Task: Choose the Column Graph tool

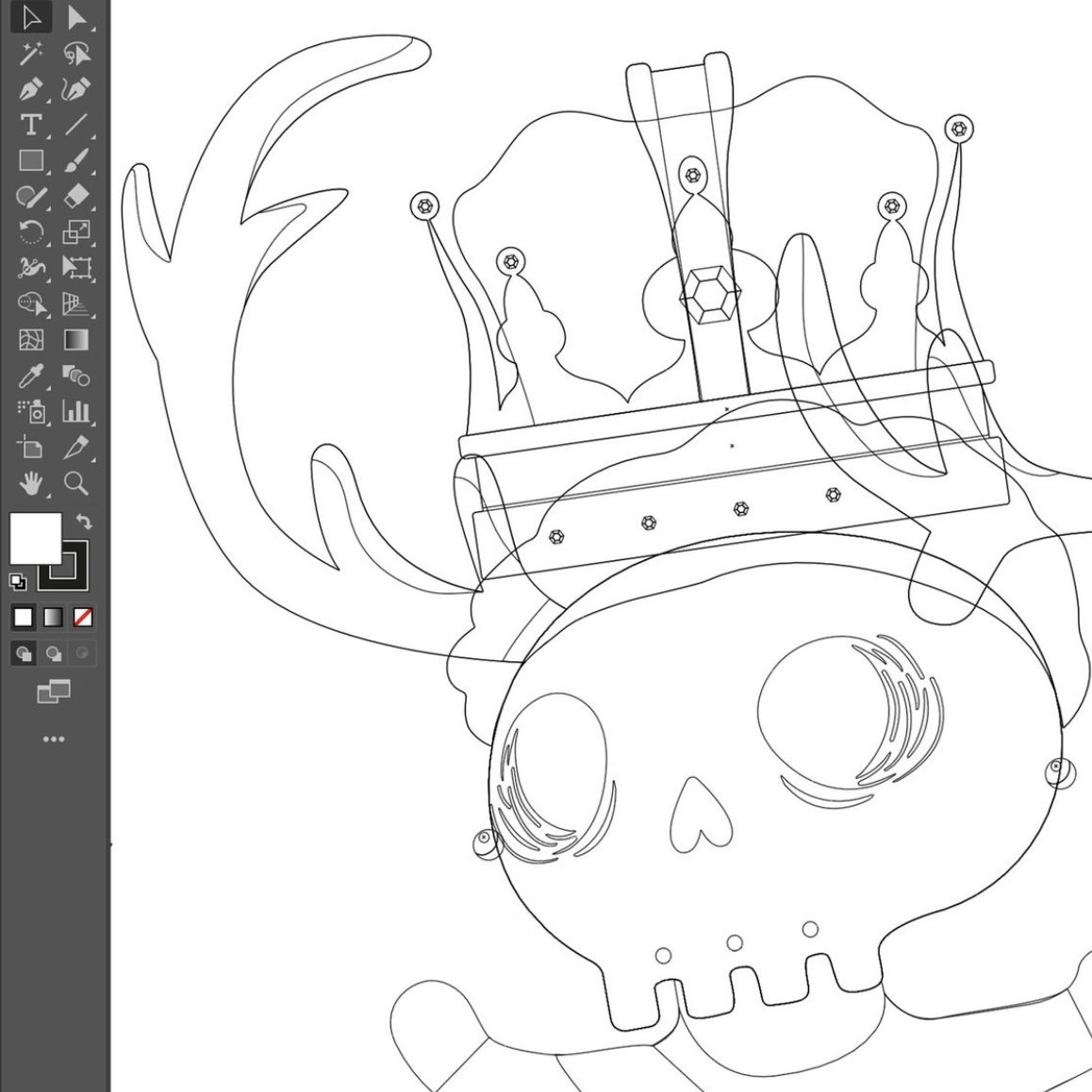Action: [76, 411]
